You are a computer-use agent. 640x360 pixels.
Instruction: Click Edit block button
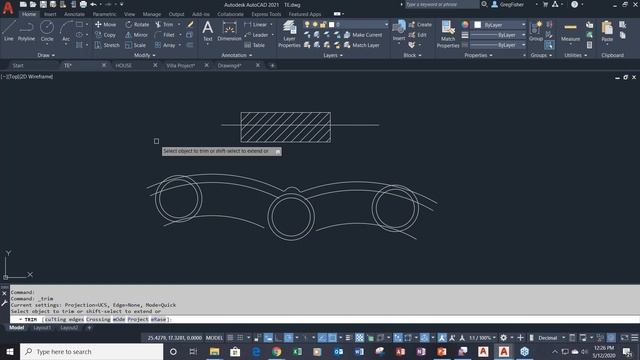point(418,35)
